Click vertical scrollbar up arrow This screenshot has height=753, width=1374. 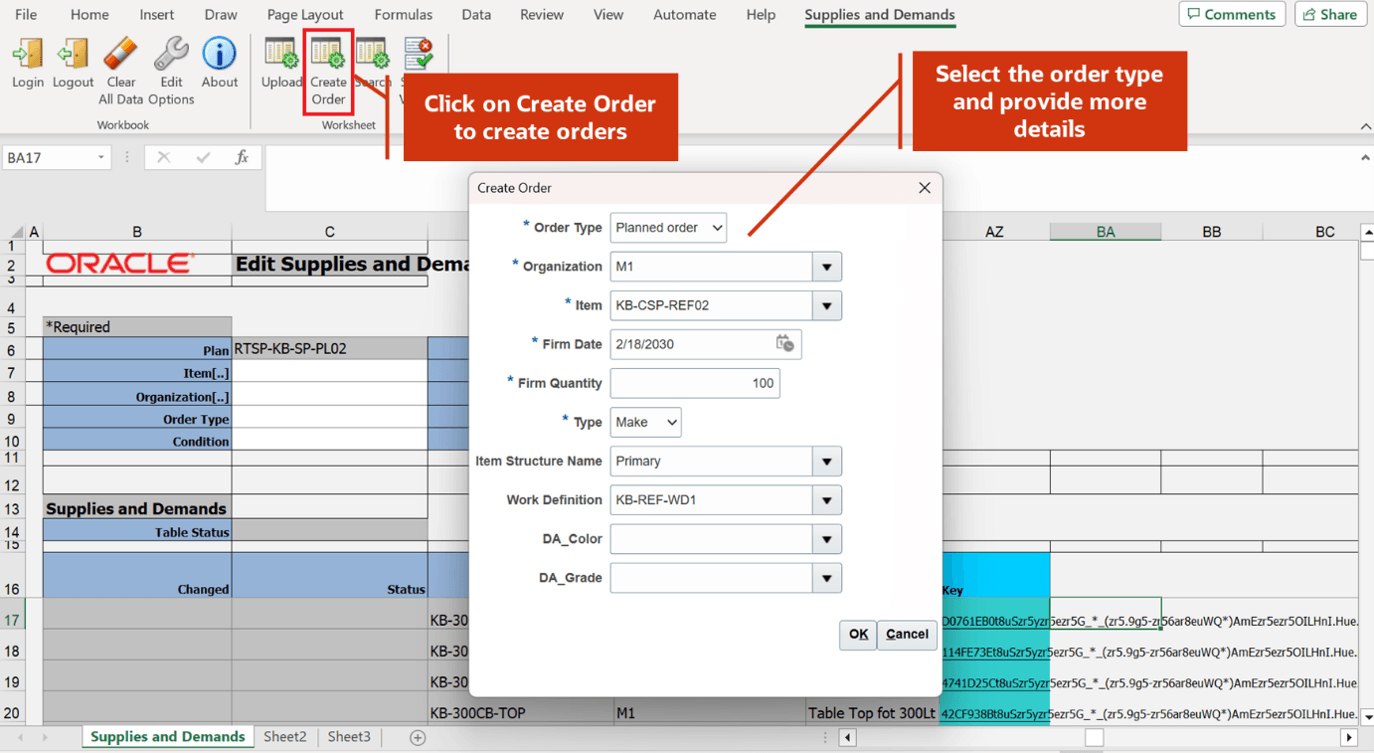pyautogui.click(x=1367, y=232)
